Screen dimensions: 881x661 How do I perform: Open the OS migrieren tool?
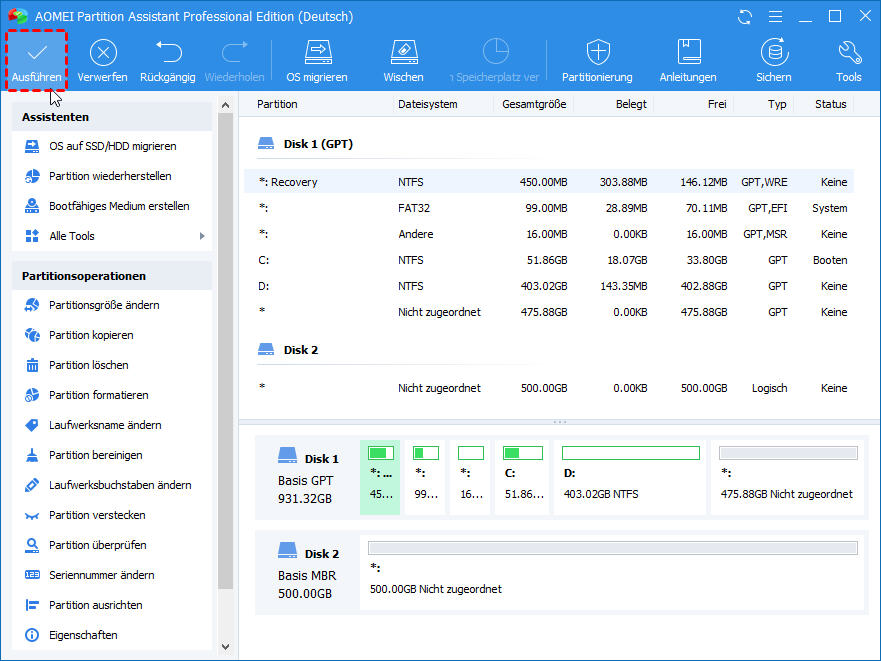[x=317, y=52]
